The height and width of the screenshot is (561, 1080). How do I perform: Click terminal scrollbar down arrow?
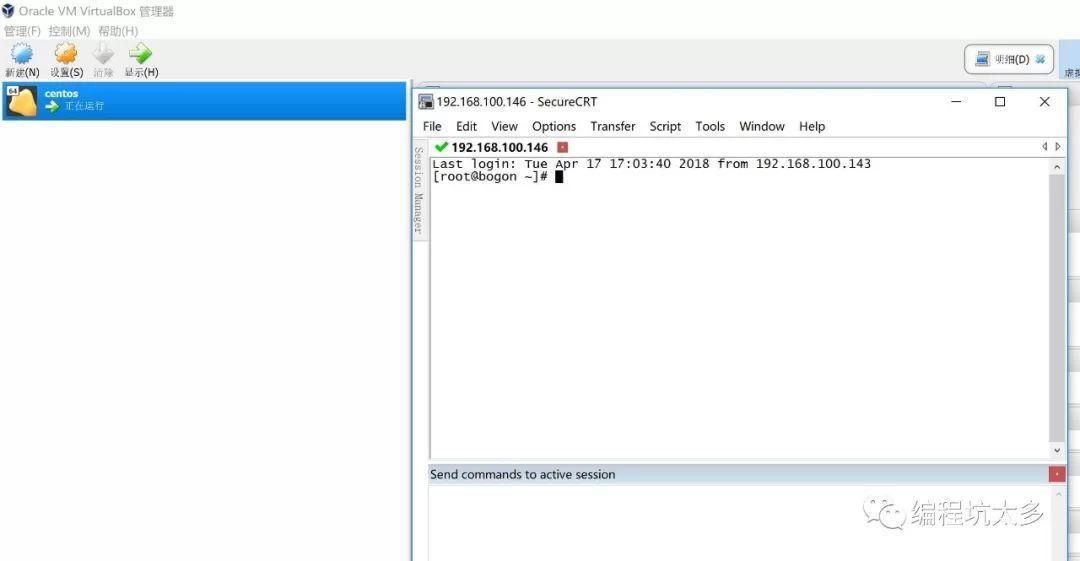1057,451
